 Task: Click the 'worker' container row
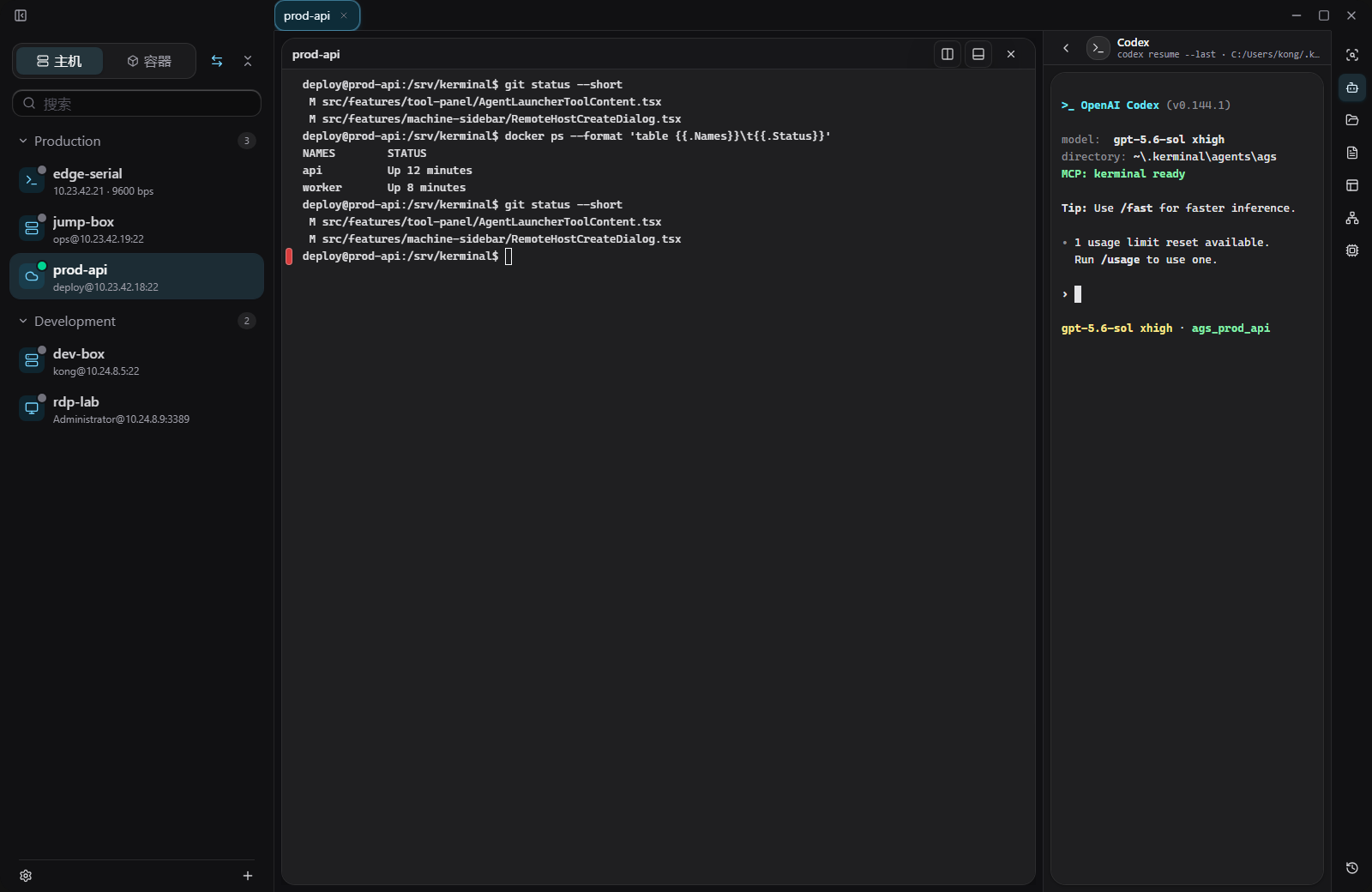click(x=384, y=188)
